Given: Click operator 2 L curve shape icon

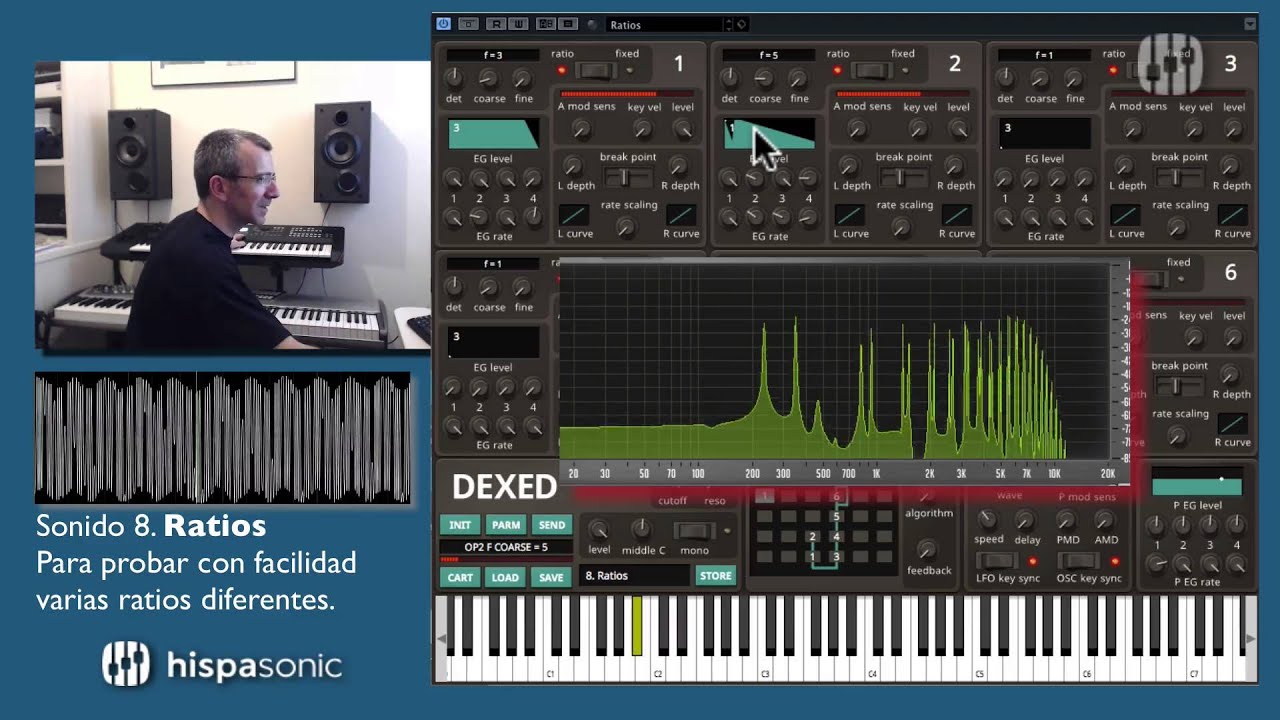Looking at the screenshot, I should (x=849, y=215).
